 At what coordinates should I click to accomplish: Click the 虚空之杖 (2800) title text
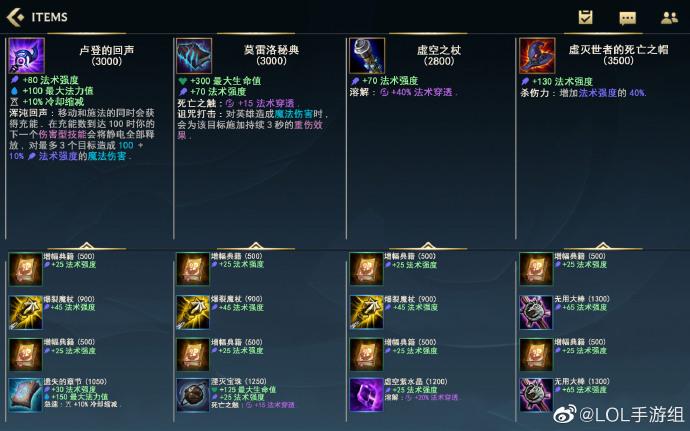tap(439, 55)
